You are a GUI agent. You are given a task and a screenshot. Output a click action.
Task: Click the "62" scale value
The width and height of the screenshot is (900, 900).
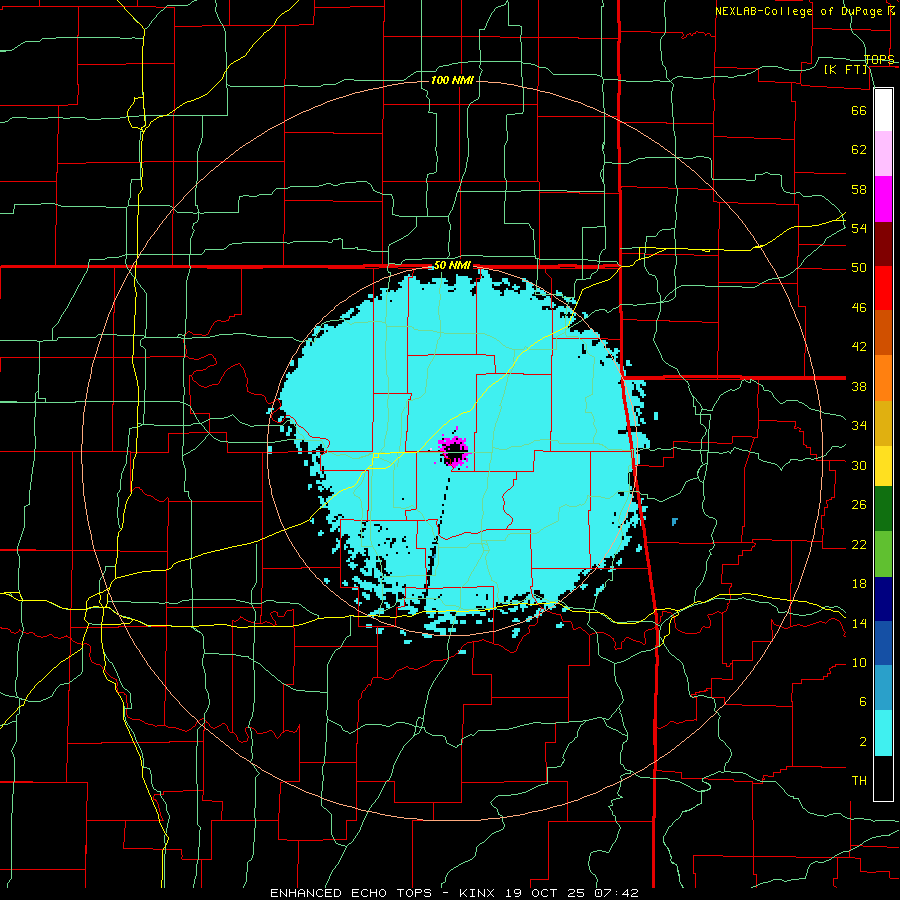859,150
